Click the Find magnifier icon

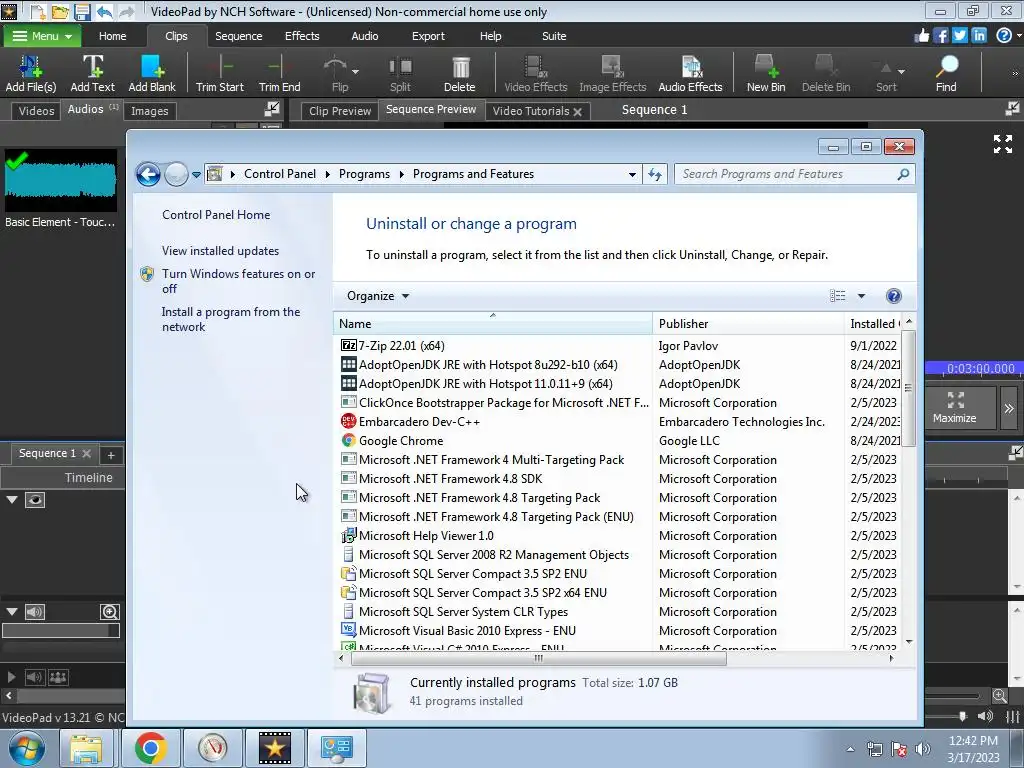tap(946, 73)
